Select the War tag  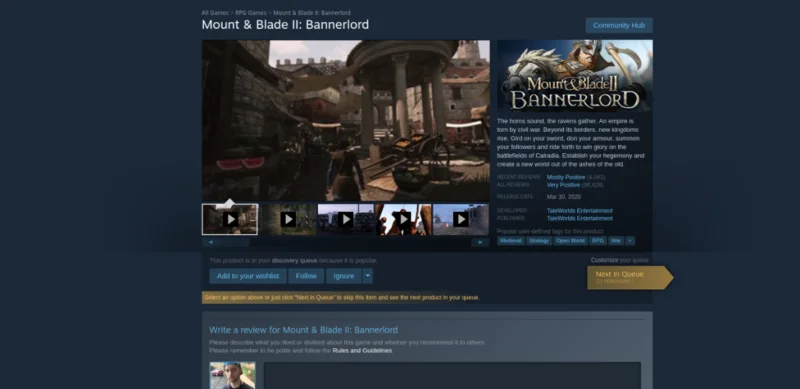click(x=616, y=240)
